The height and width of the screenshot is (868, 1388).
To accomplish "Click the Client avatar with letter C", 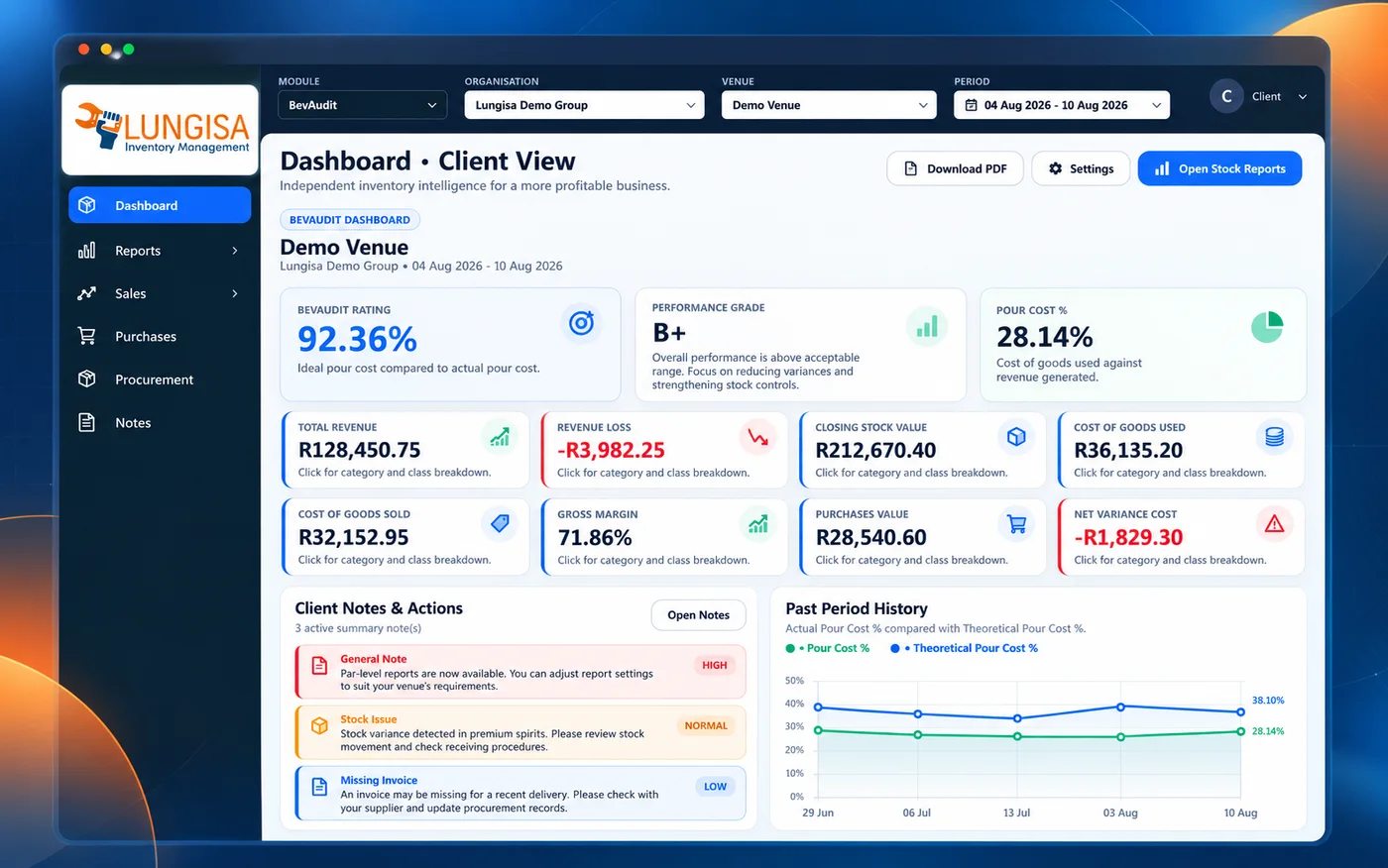I will tap(1226, 96).
